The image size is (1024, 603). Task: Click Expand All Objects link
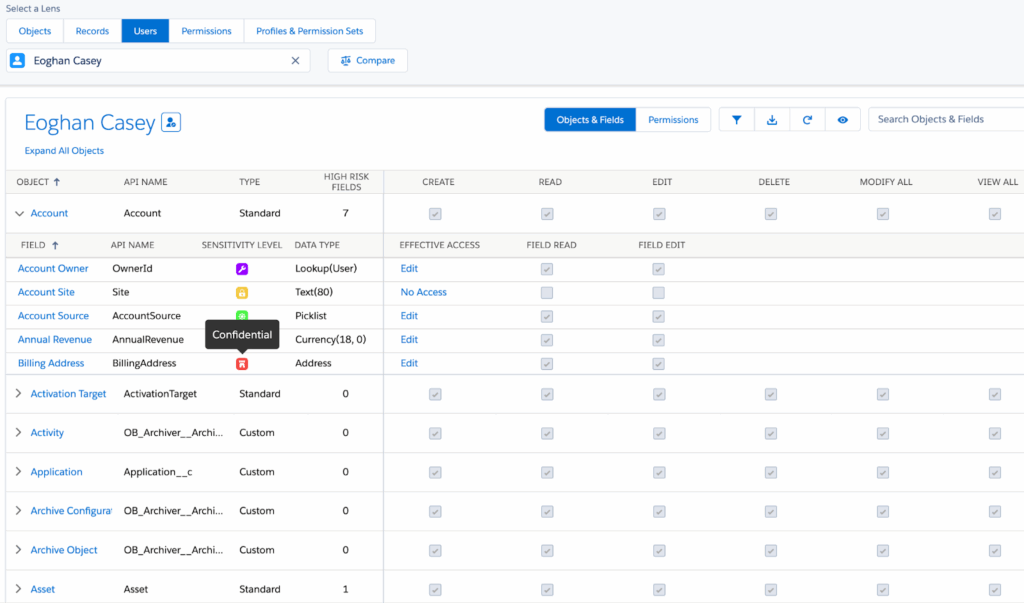(64, 151)
